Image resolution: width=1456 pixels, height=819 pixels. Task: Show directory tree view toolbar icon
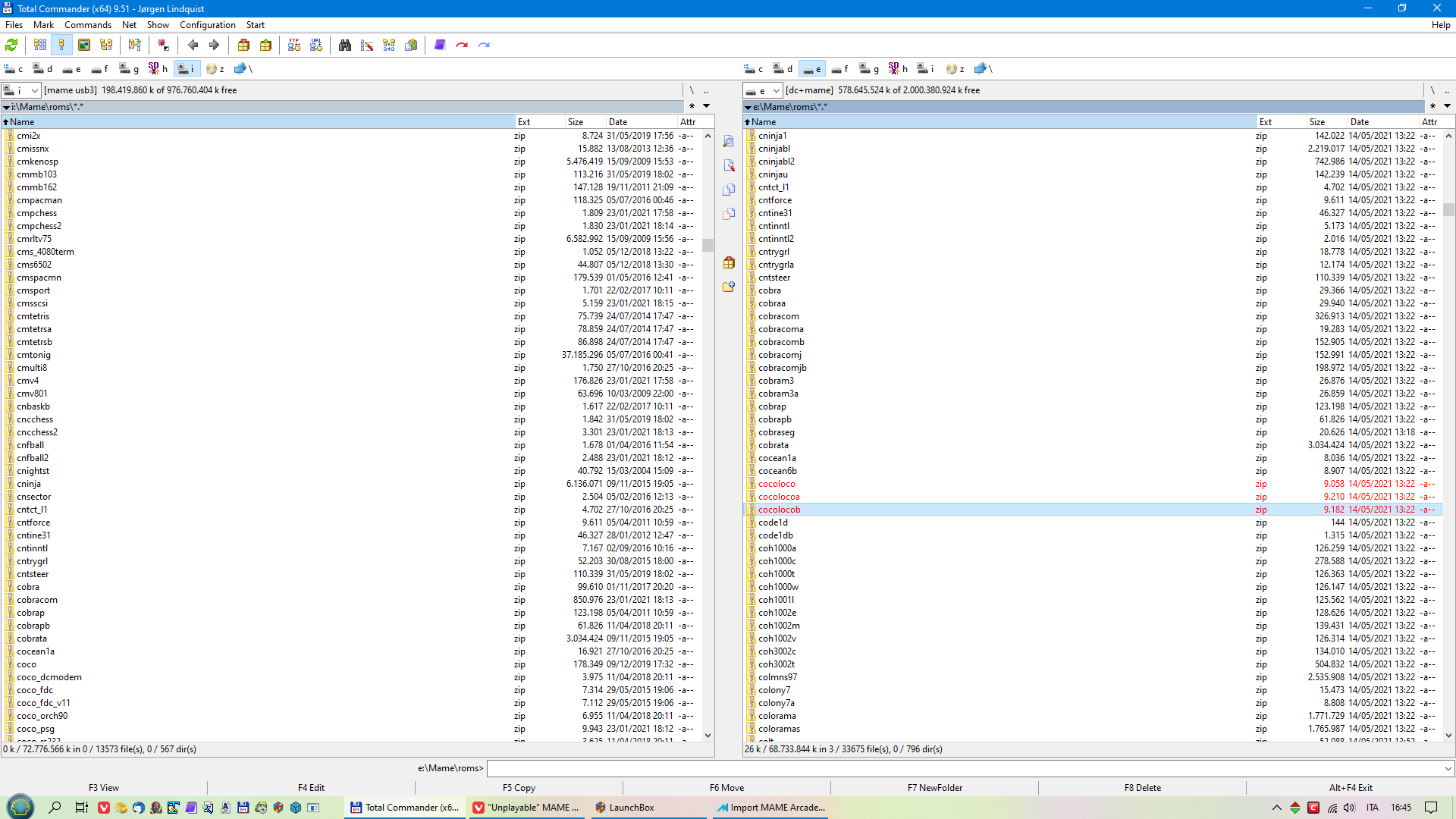point(106,45)
